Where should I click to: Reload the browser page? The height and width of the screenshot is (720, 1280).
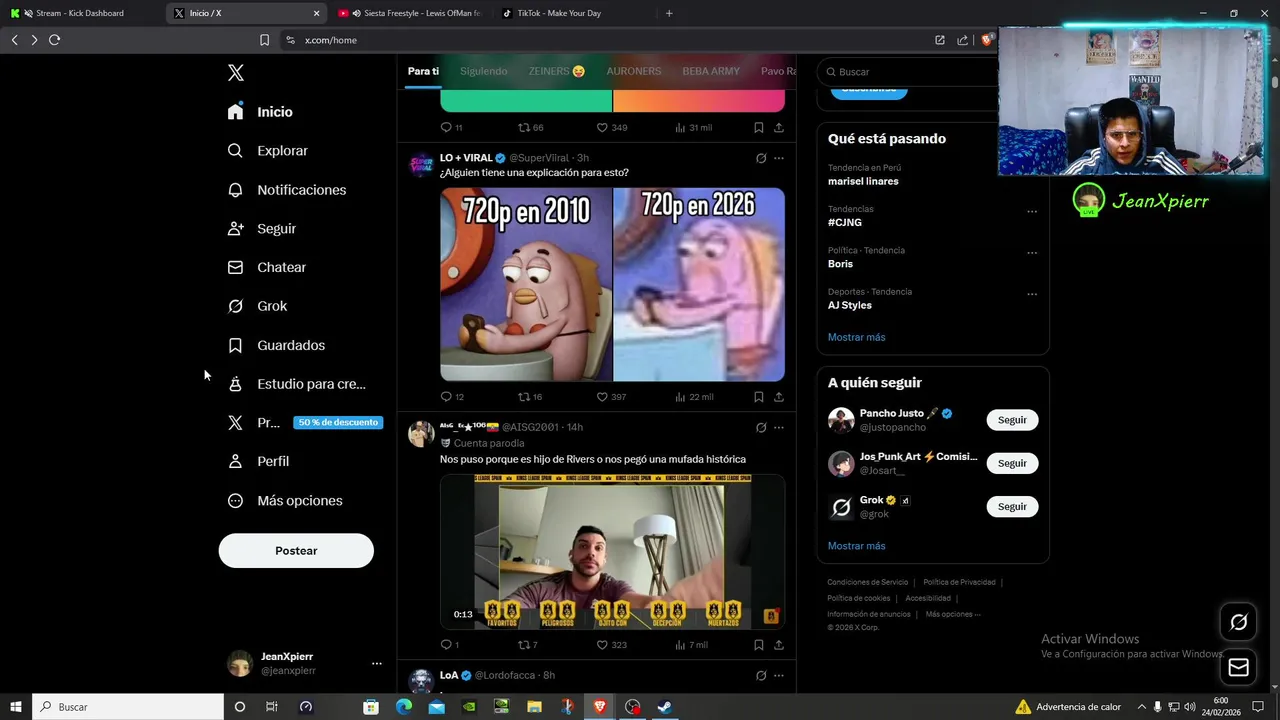(55, 40)
